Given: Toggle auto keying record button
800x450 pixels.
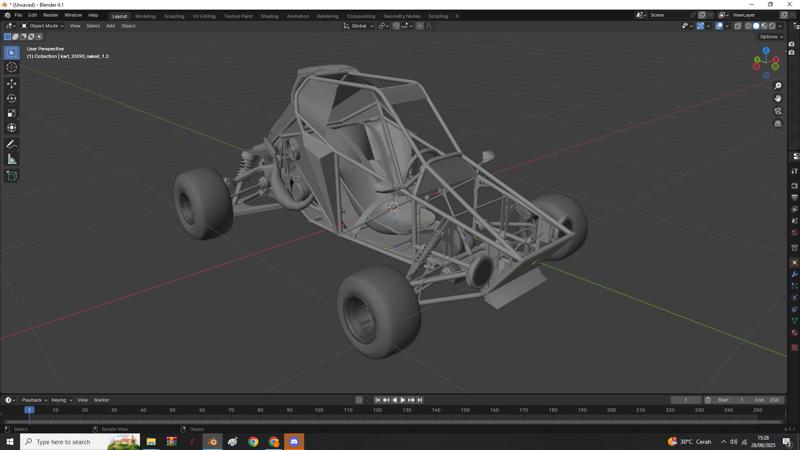Looking at the screenshot, I should pos(359,400).
